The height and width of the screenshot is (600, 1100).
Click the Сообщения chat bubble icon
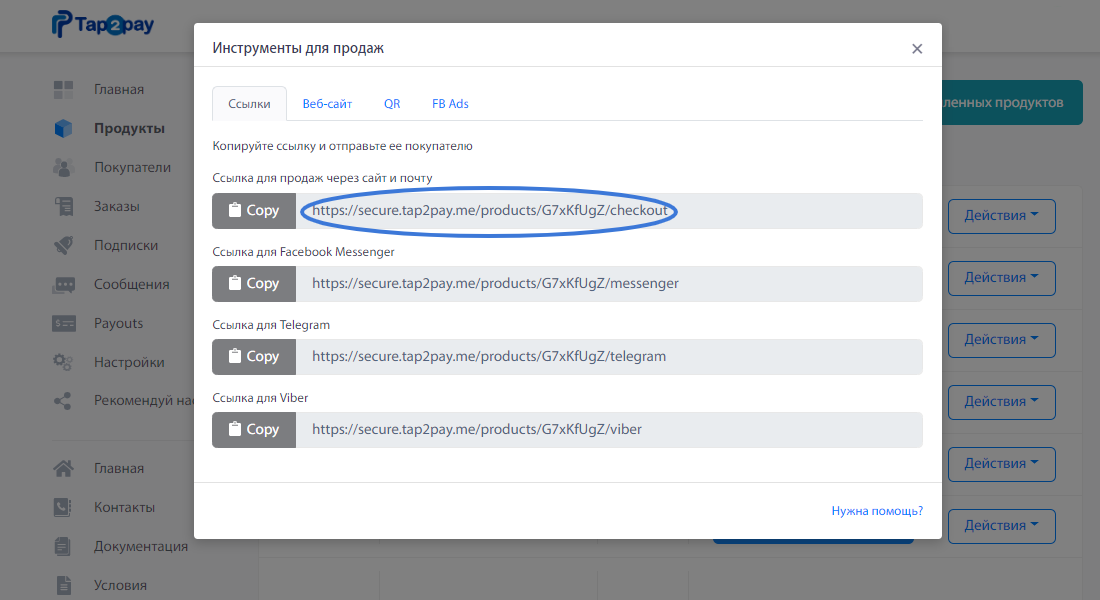(64, 285)
